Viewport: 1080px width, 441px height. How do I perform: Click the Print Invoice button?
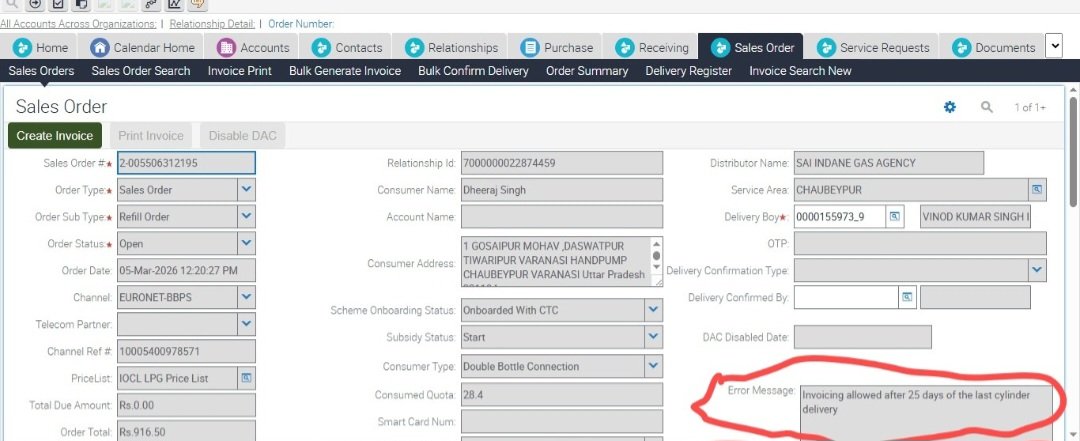click(x=151, y=136)
